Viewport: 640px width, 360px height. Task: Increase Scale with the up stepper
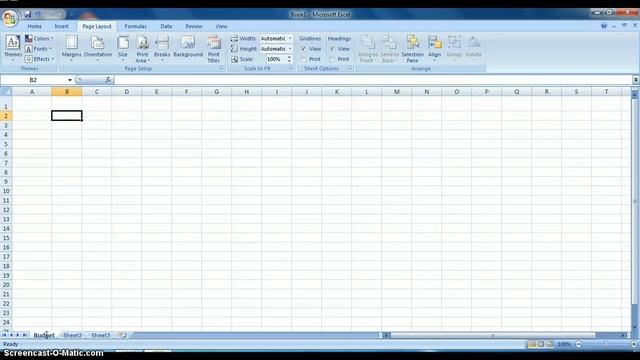tap(289, 57)
